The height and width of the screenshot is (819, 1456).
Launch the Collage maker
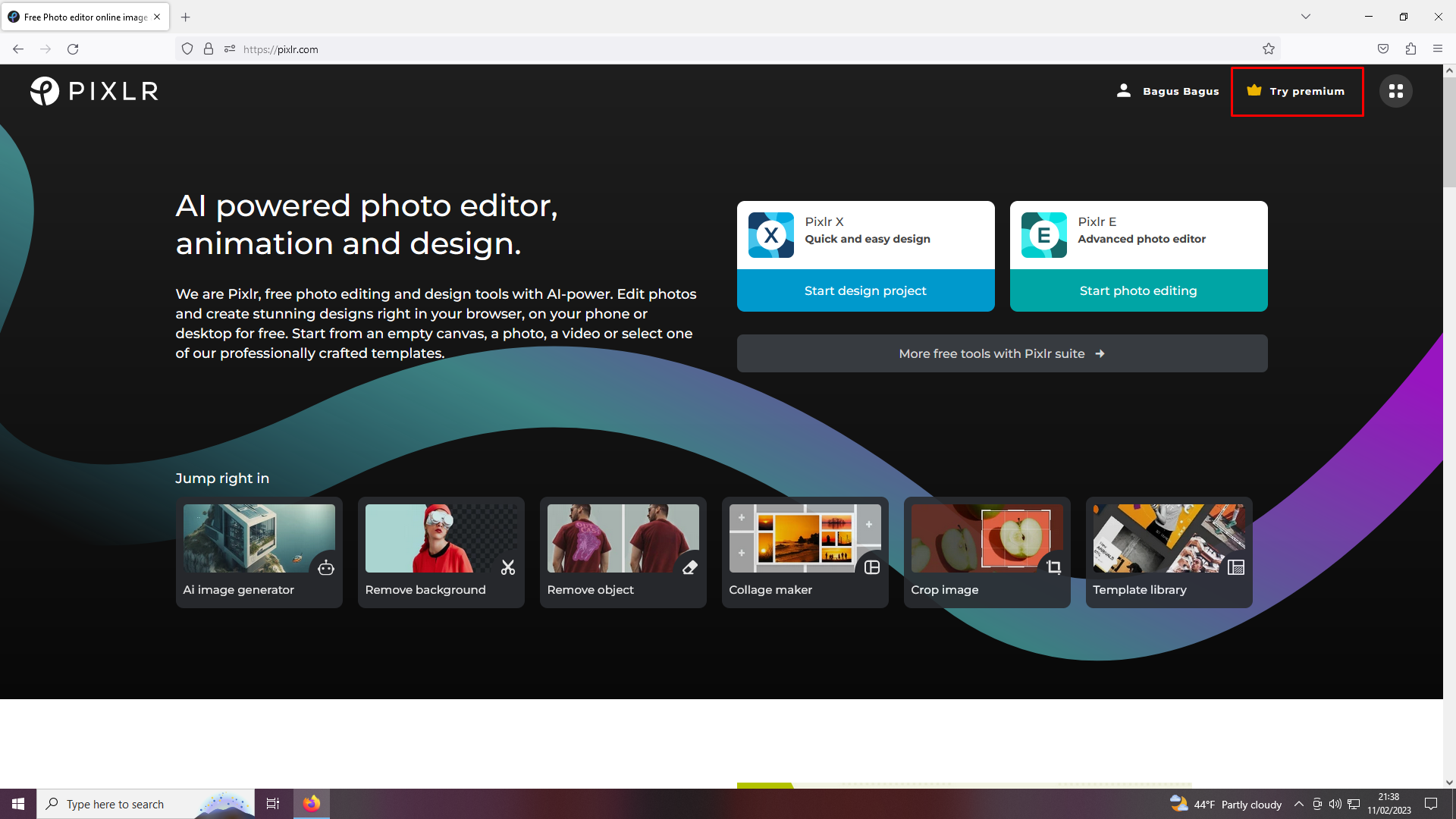(805, 552)
